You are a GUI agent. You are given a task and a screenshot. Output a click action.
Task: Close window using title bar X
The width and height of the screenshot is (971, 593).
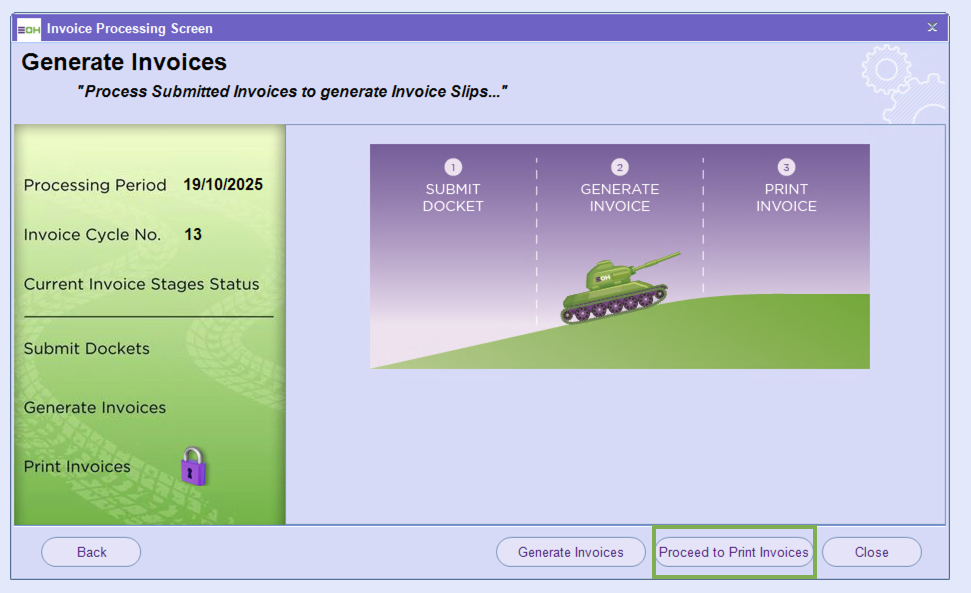click(932, 28)
